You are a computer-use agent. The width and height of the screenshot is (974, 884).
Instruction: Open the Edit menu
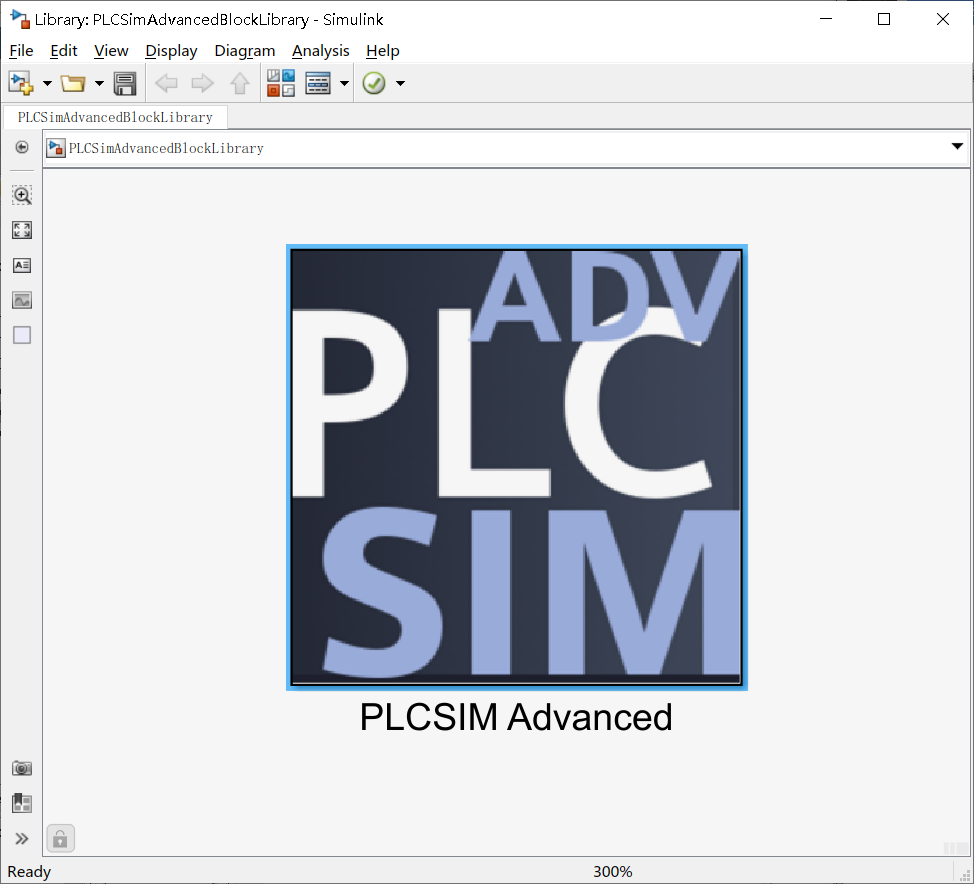point(63,51)
